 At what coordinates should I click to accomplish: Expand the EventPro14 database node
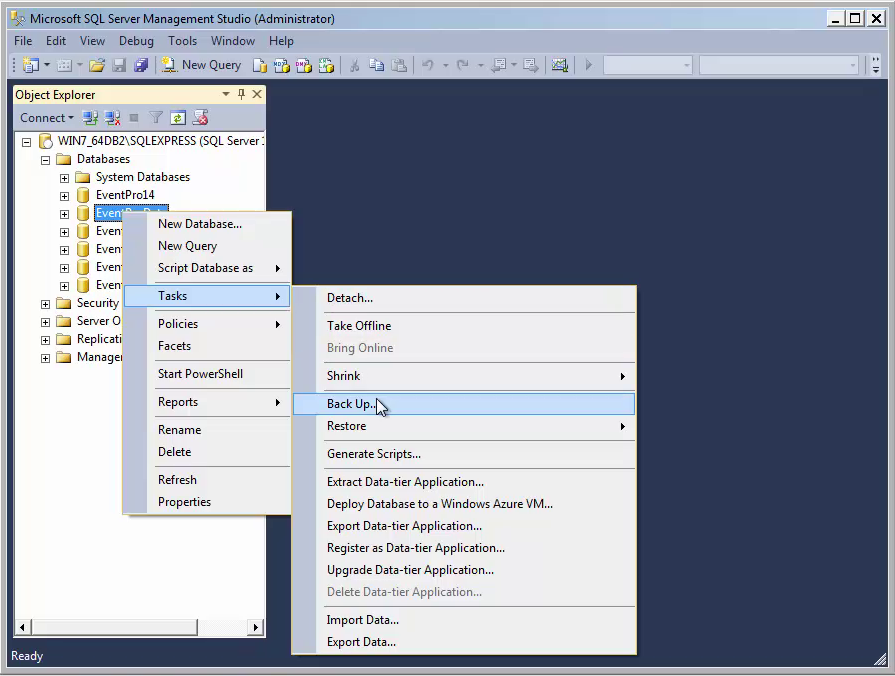point(64,196)
